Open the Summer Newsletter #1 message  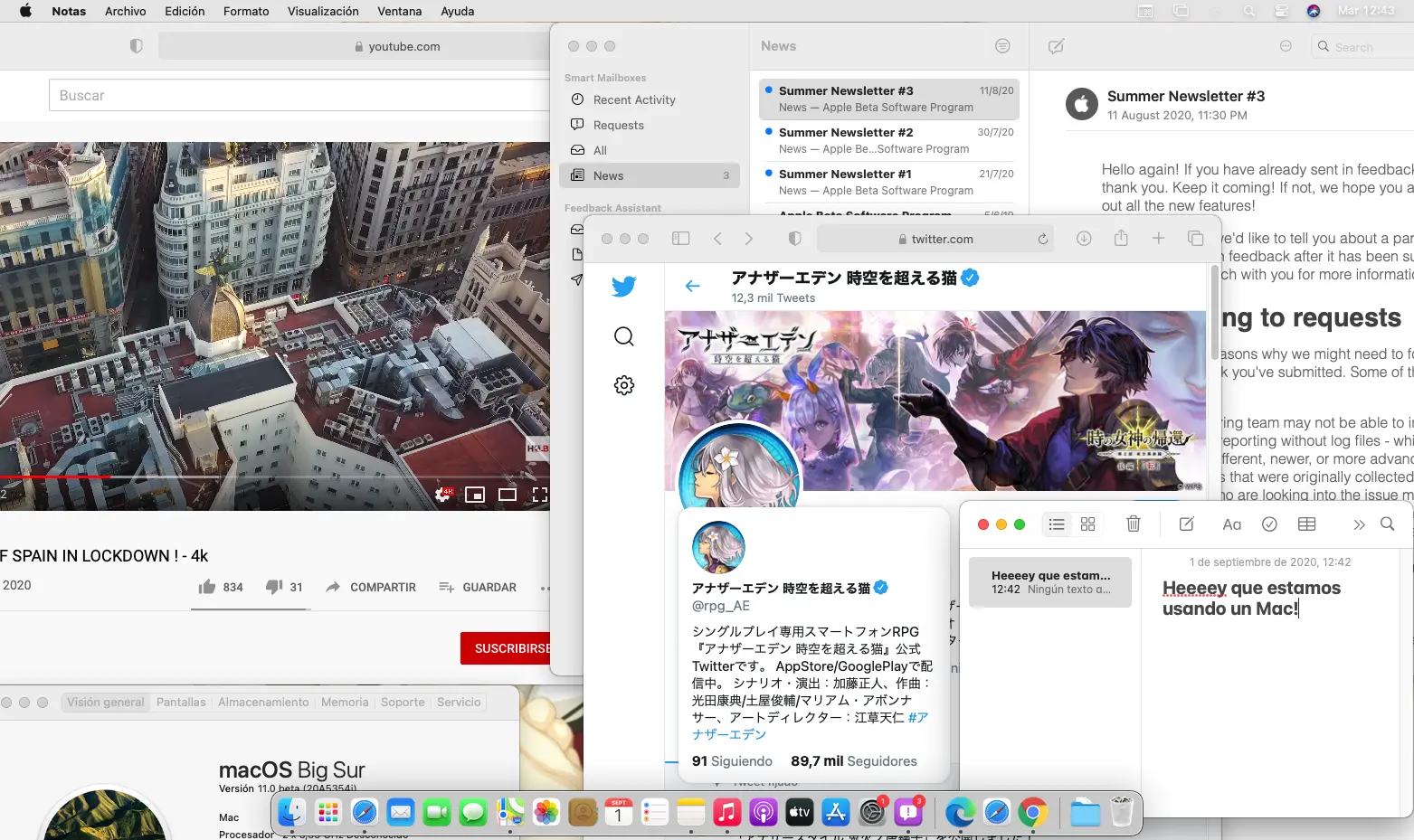pos(889,182)
